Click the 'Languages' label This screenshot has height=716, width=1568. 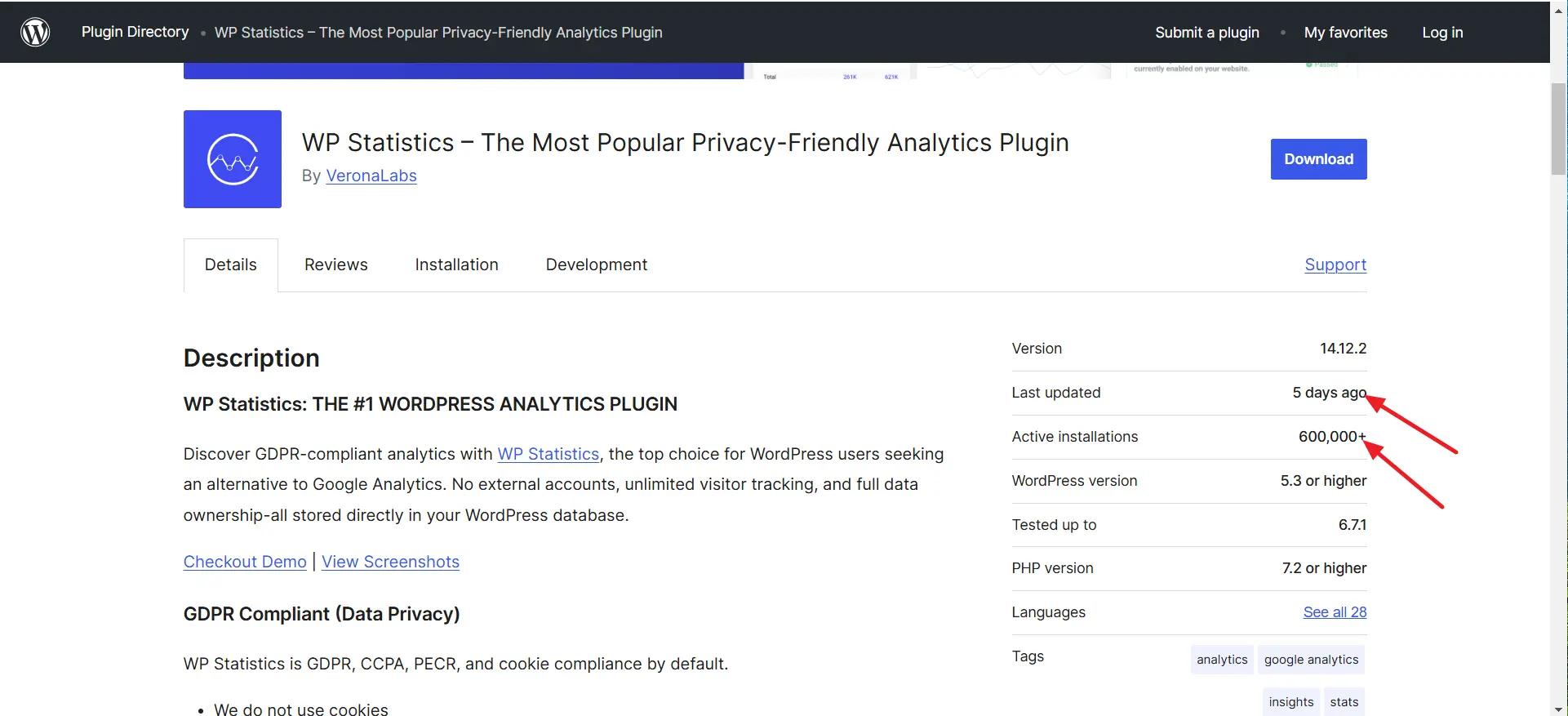[1049, 612]
